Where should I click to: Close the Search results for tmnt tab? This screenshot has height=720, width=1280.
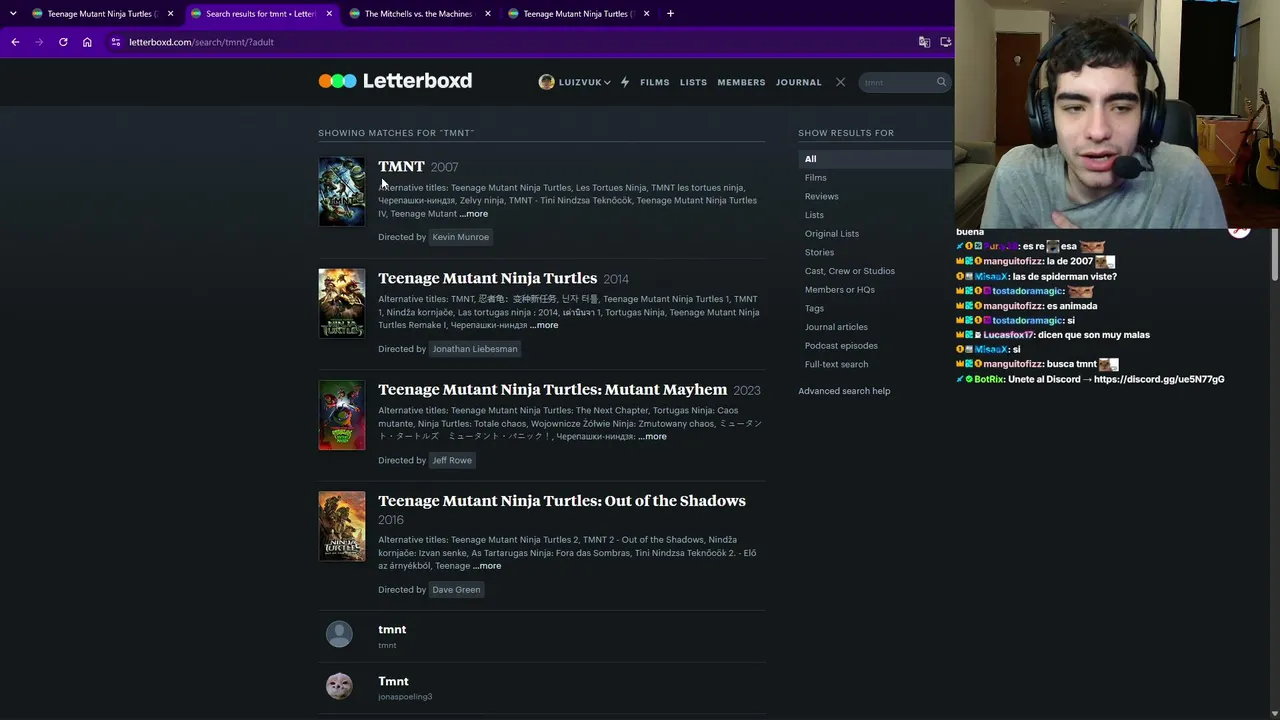pyautogui.click(x=329, y=14)
